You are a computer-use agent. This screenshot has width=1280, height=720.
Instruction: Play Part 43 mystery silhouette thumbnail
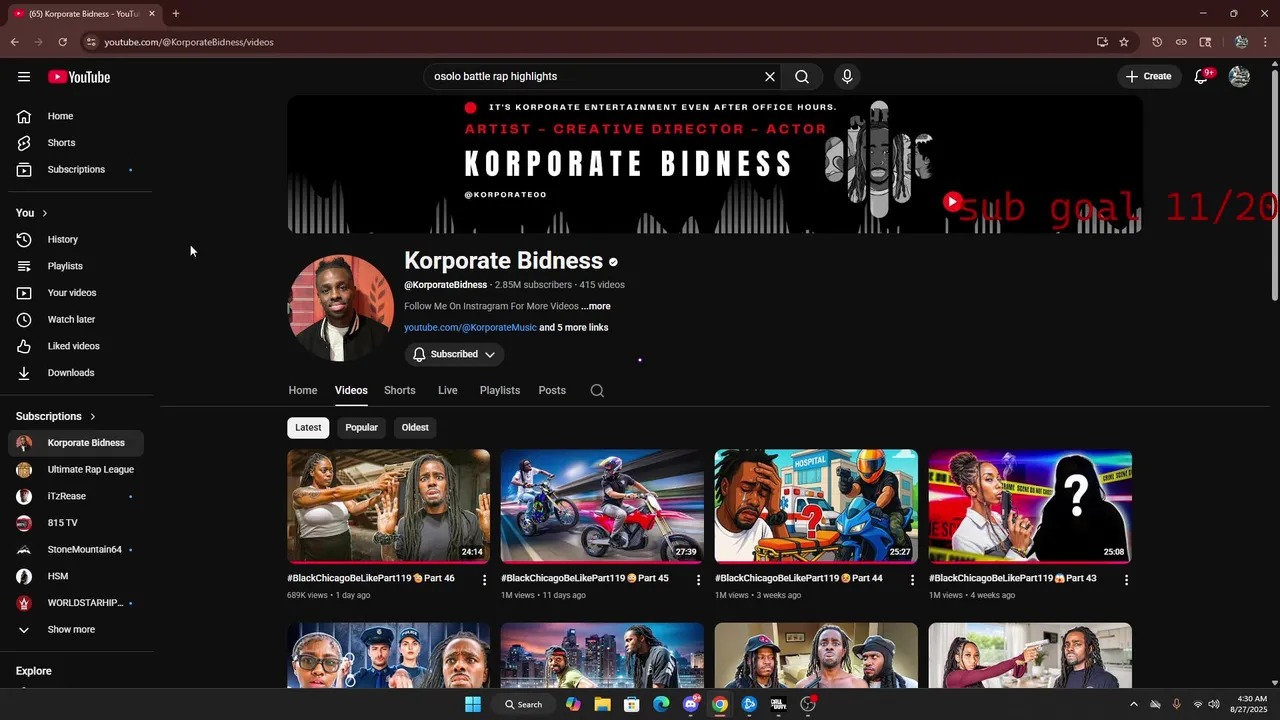(1030, 506)
